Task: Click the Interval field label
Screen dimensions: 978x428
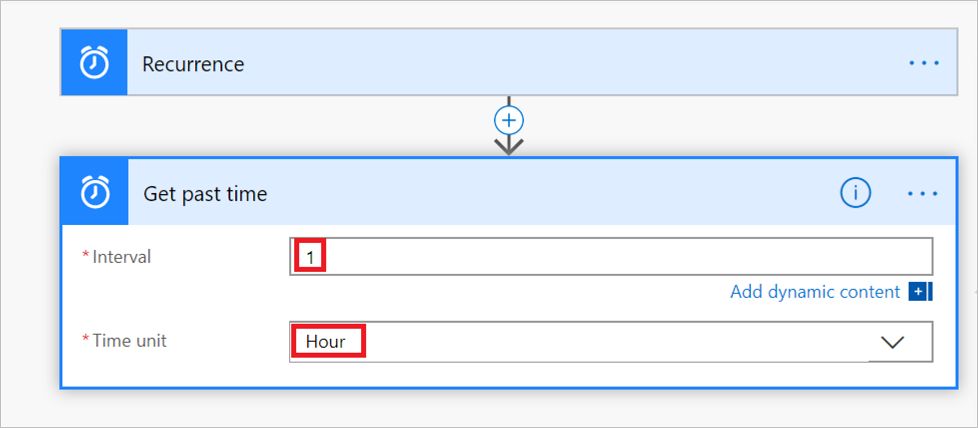Action: coord(122,256)
